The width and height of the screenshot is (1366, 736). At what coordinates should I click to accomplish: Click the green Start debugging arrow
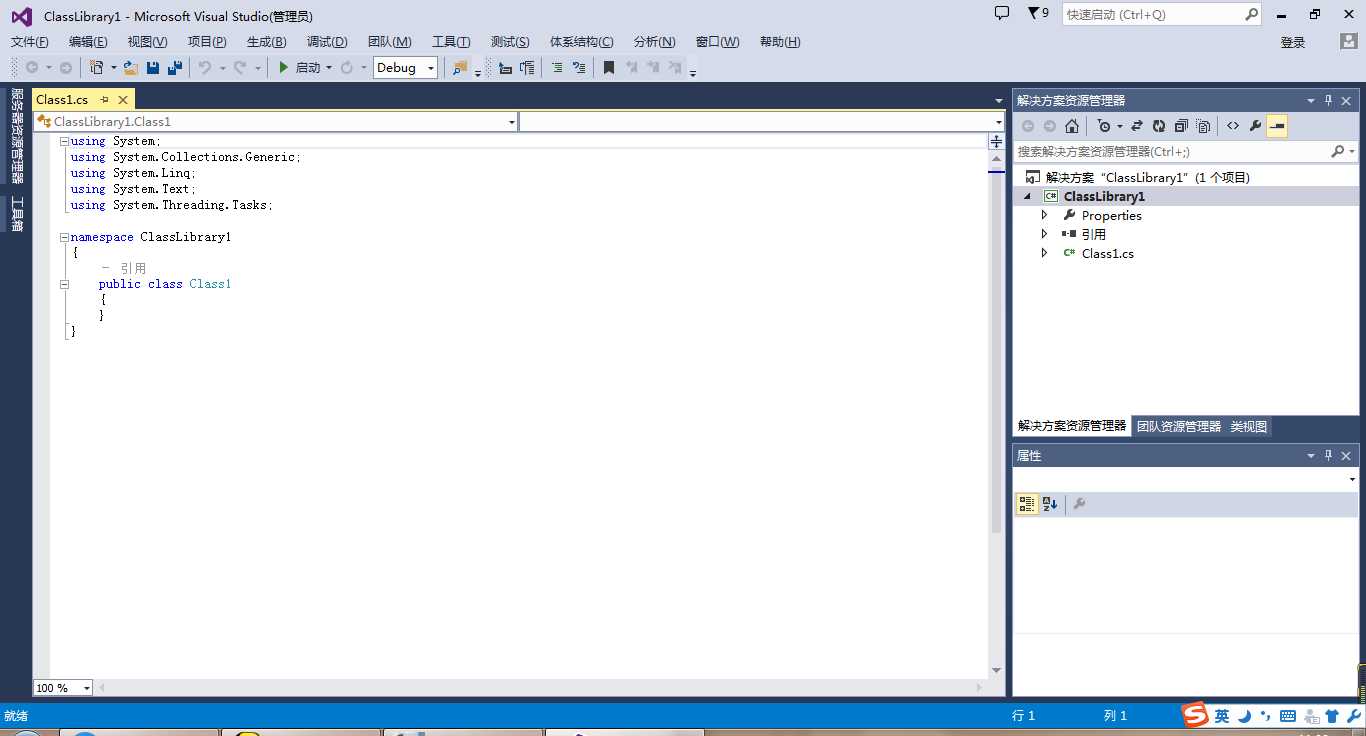(284, 67)
